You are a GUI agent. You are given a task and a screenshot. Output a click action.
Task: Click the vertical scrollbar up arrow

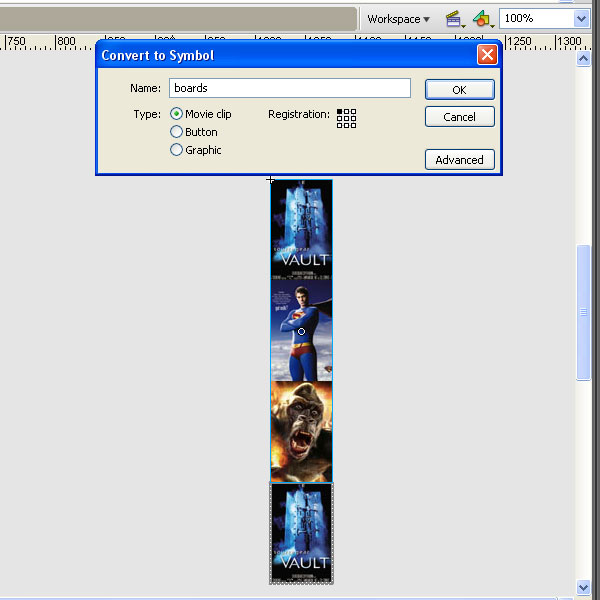pyautogui.click(x=583, y=59)
